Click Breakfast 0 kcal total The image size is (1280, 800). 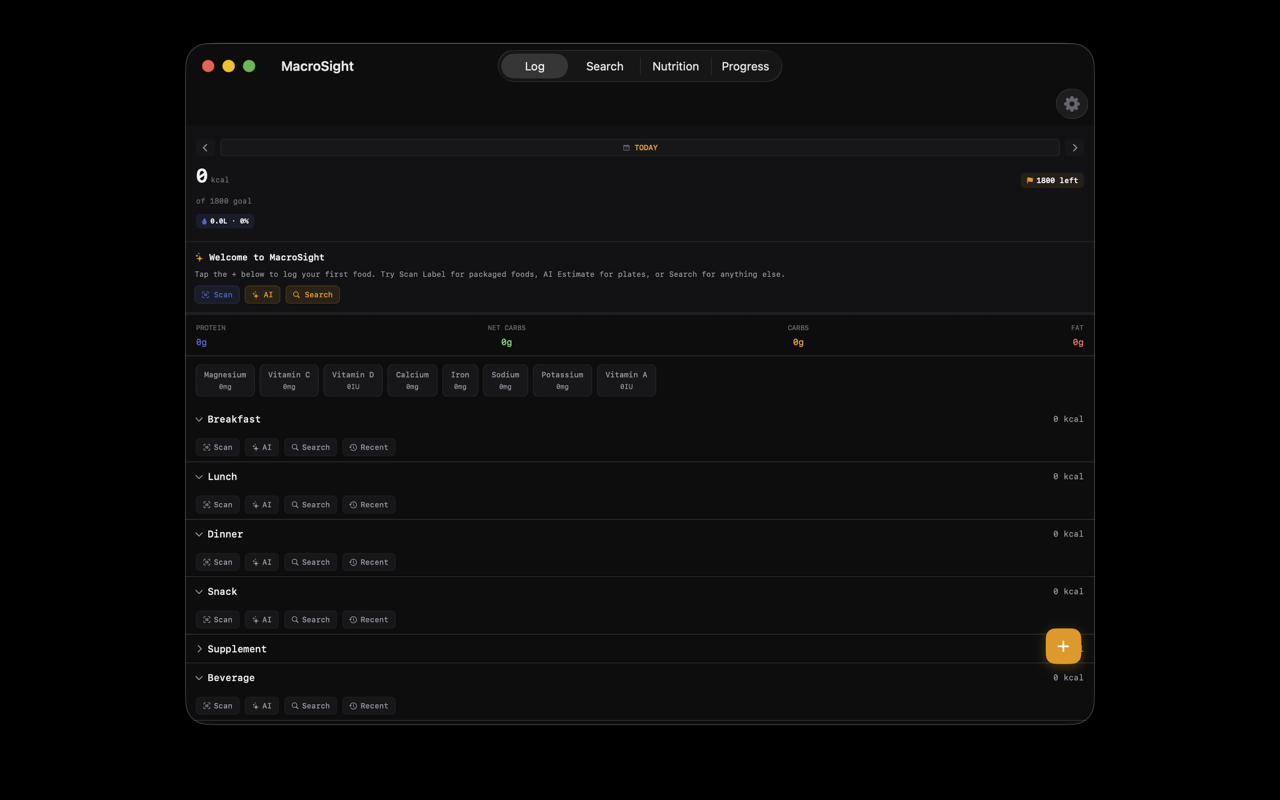tap(1068, 420)
